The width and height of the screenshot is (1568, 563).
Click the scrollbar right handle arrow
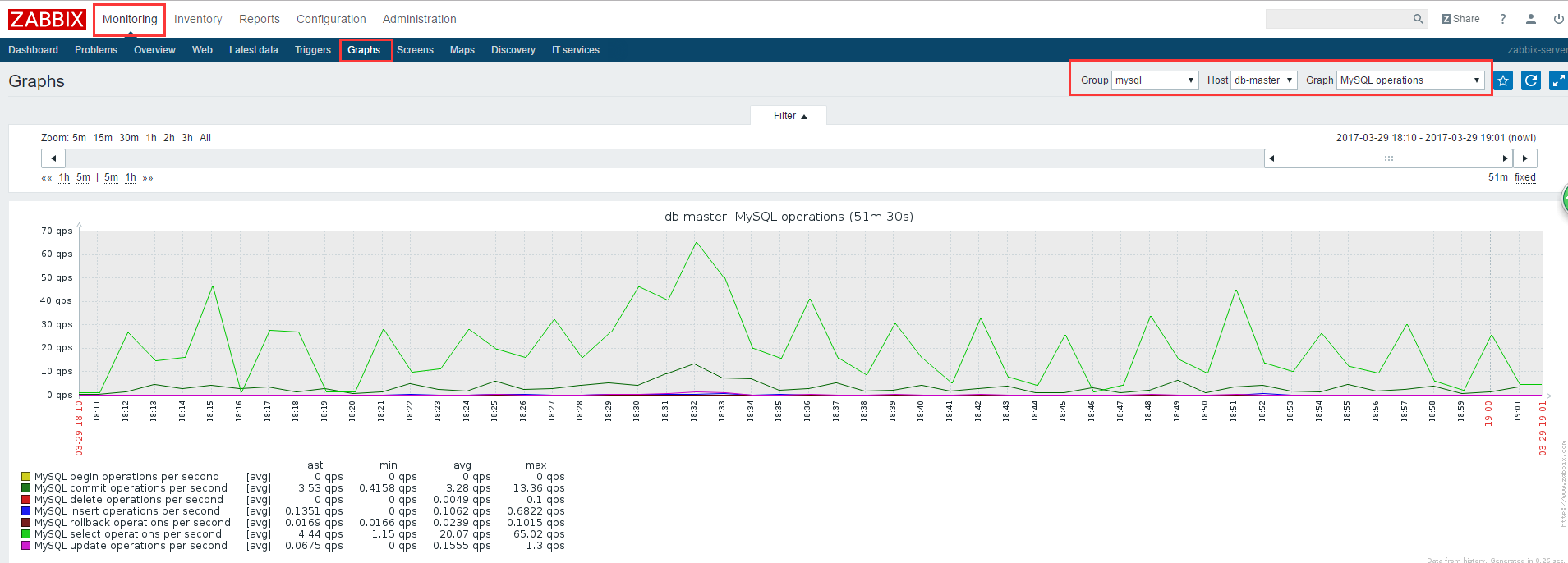point(1506,158)
